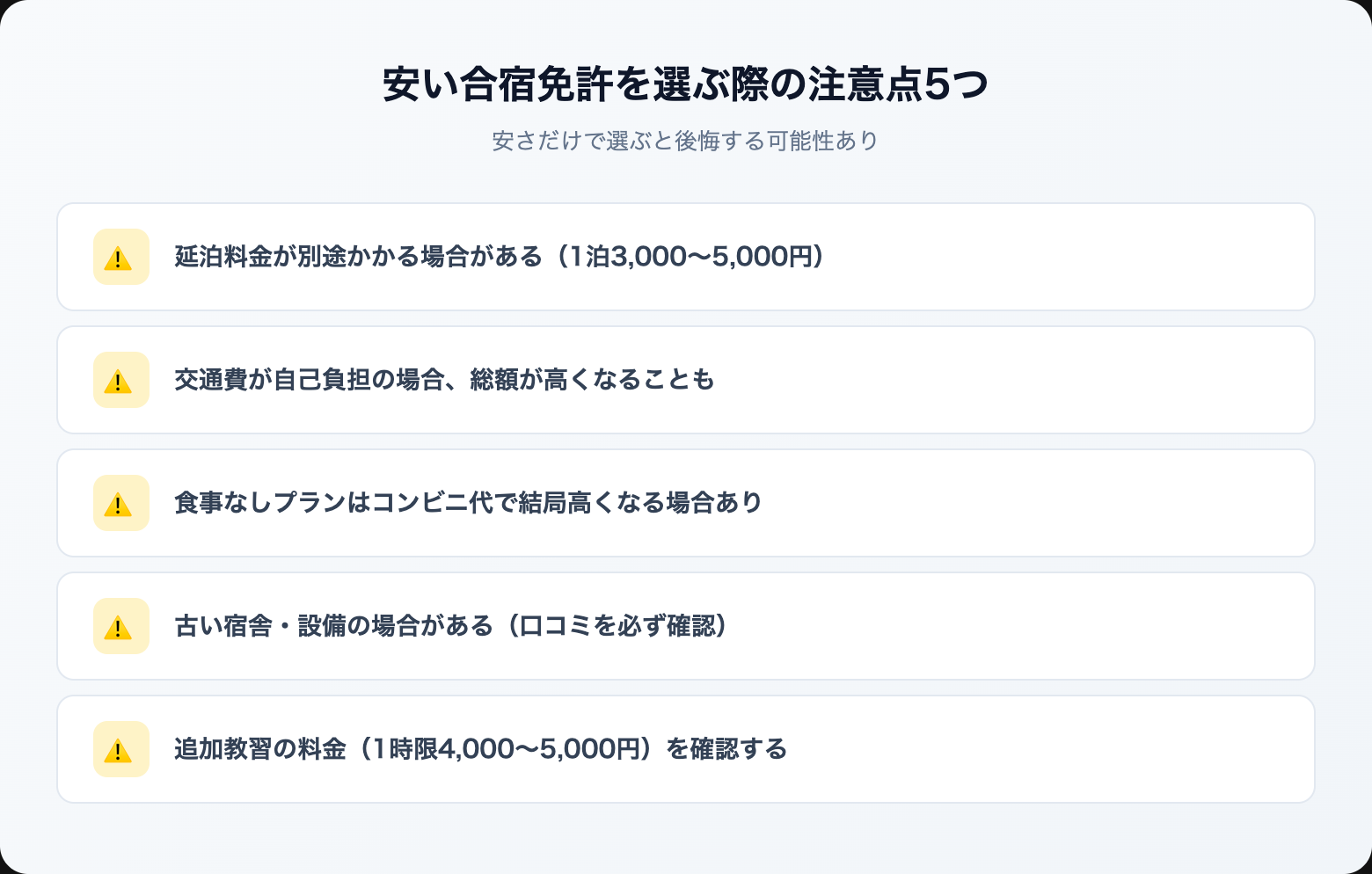Click the words 追加教習の料金
Screen dimensions: 1372x874
tap(259, 749)
